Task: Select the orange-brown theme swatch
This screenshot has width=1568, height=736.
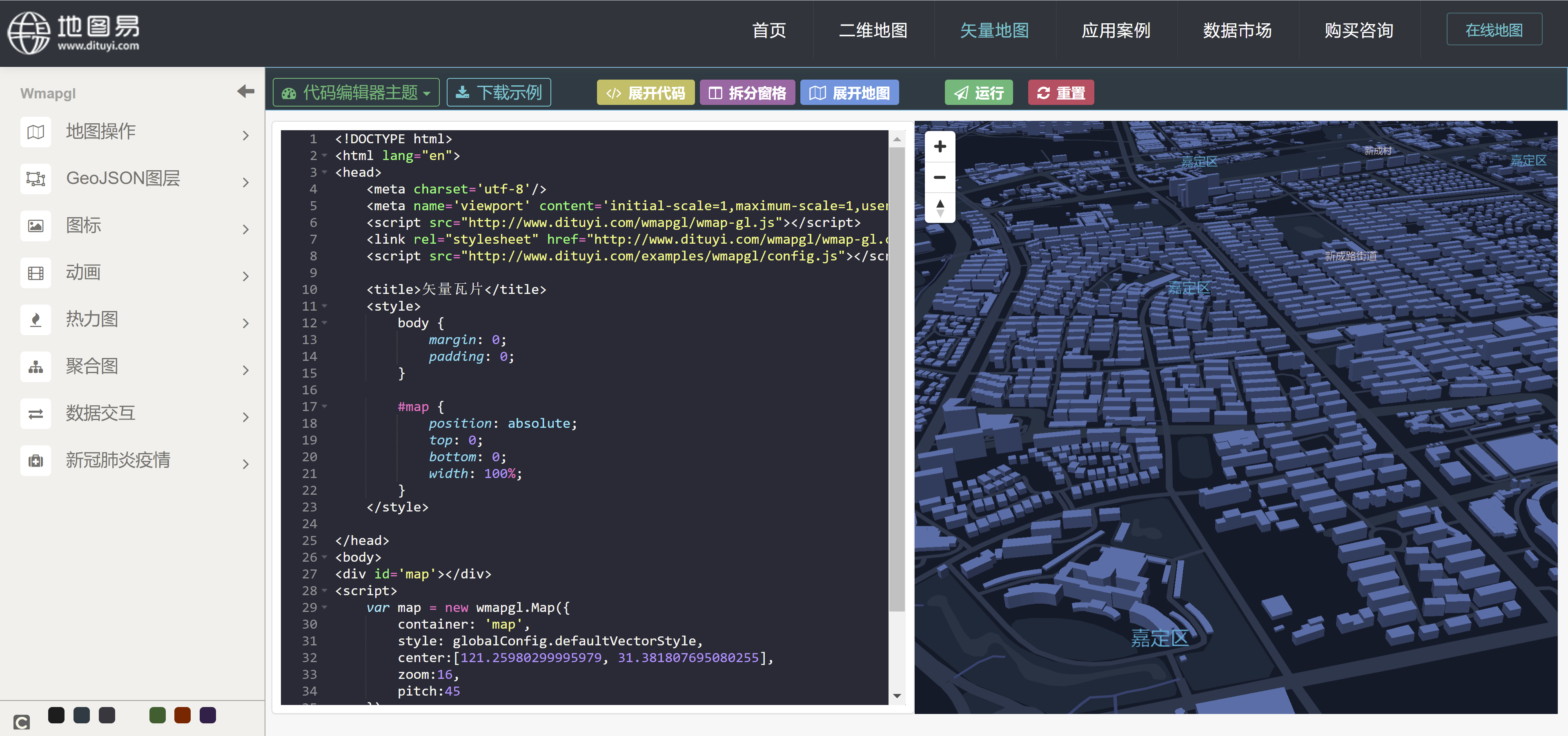Action: [183, 715]
